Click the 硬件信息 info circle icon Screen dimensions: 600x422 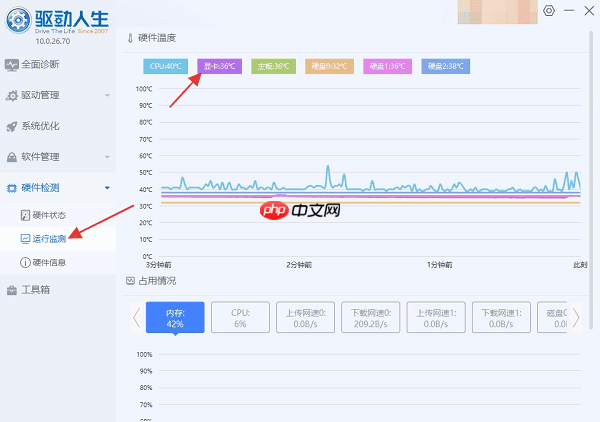click(25, 262)
